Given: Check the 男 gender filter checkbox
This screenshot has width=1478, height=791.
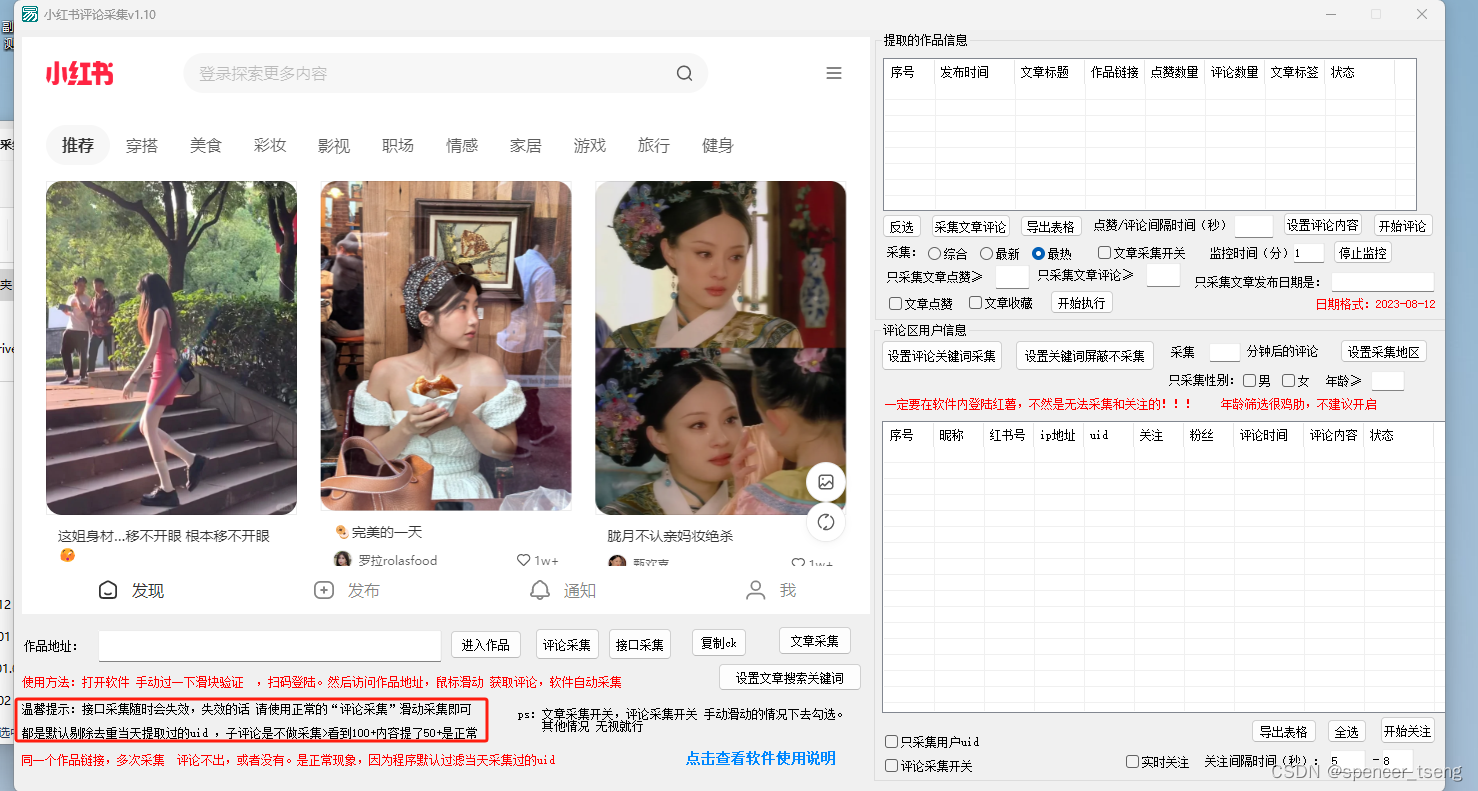Looking at the screenshot, I should (x=1247, y=381).
